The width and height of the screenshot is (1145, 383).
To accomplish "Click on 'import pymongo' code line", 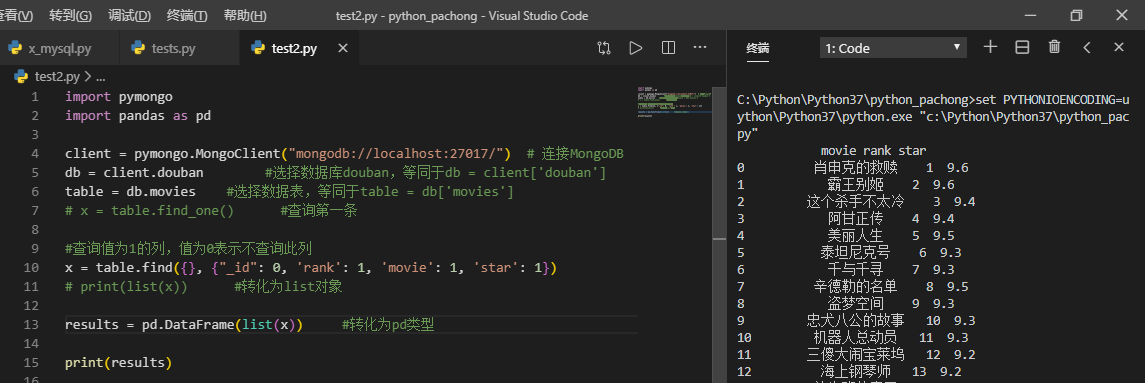I will click(x=118, y=96).
